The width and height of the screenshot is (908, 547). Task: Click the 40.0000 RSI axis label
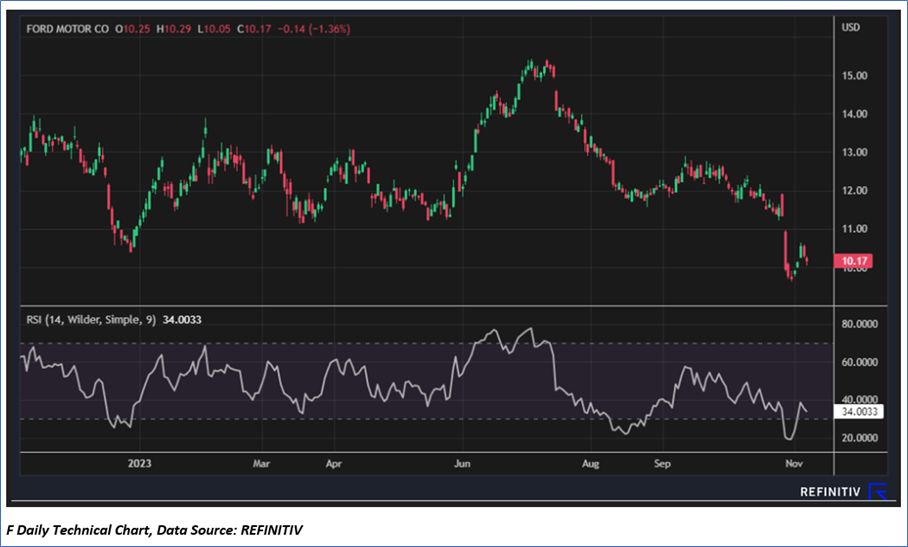coord(859,399)
